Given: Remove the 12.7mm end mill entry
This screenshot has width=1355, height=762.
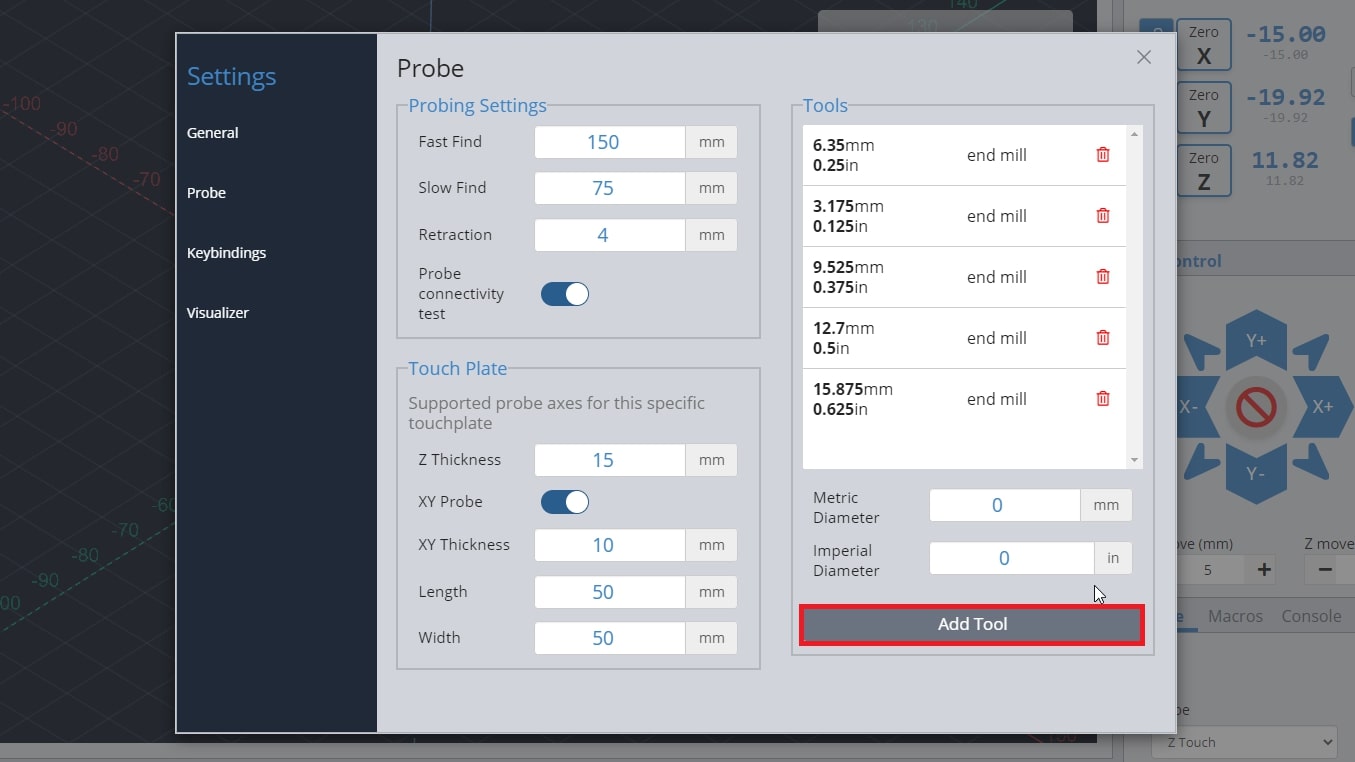Looking at the screenshot, I should coord(1103,338).
